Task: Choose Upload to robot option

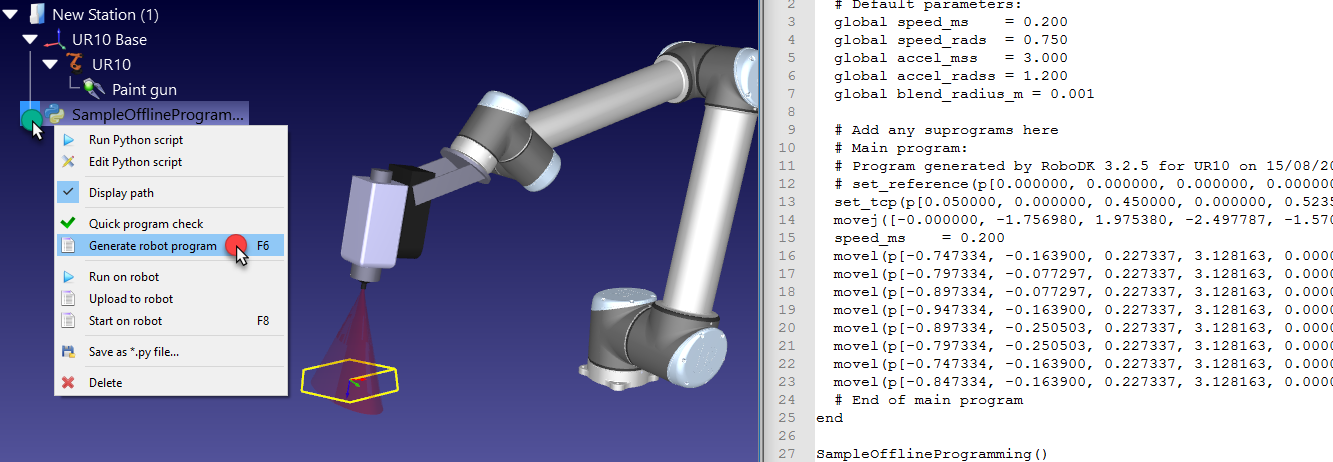Action: (x=130, y=299)
